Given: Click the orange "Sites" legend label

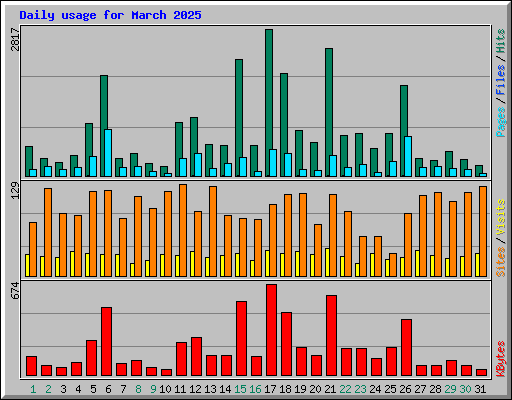Looking at the screenshot, I should [x=501, y=262].
